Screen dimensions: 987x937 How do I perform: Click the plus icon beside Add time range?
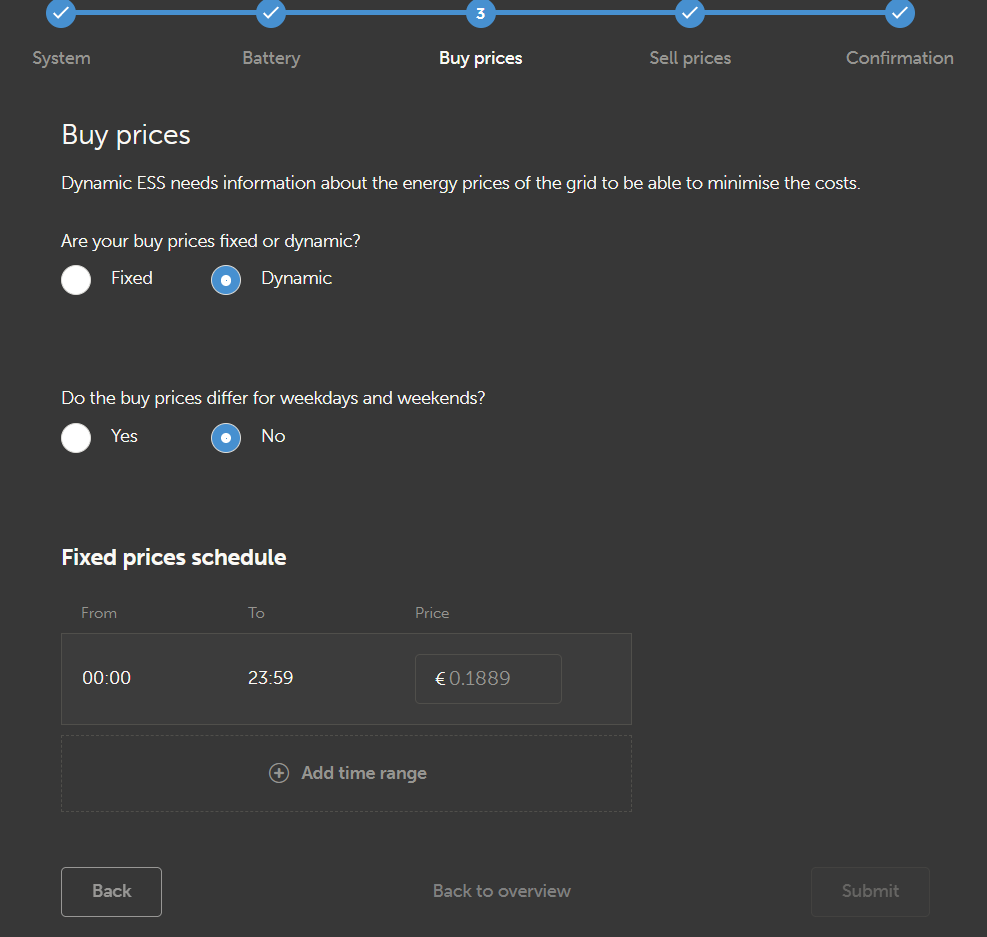tap(280, 773)
